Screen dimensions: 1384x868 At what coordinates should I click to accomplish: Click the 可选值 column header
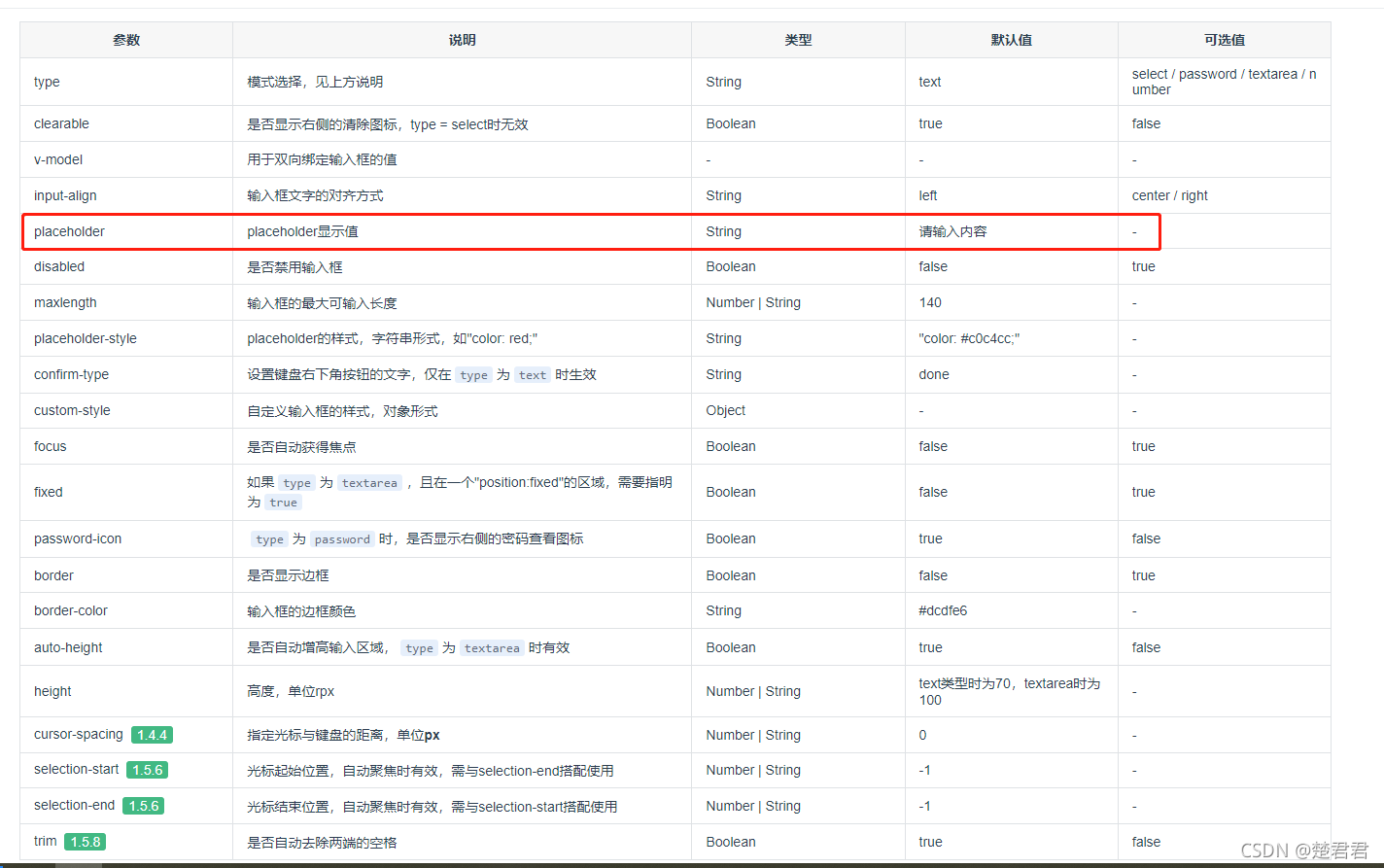(x=1224, y=40)
